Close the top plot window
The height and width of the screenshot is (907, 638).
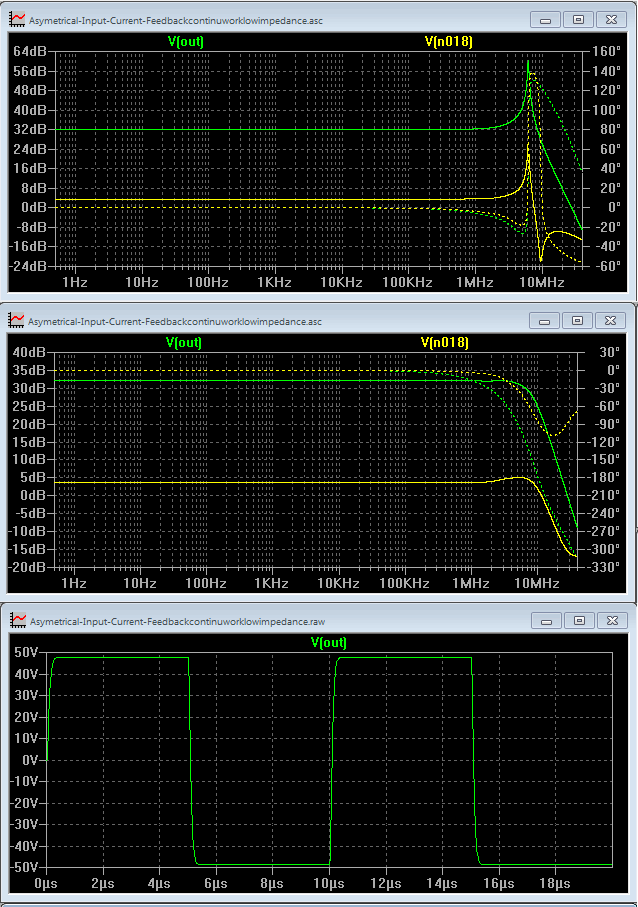(611, 20)
